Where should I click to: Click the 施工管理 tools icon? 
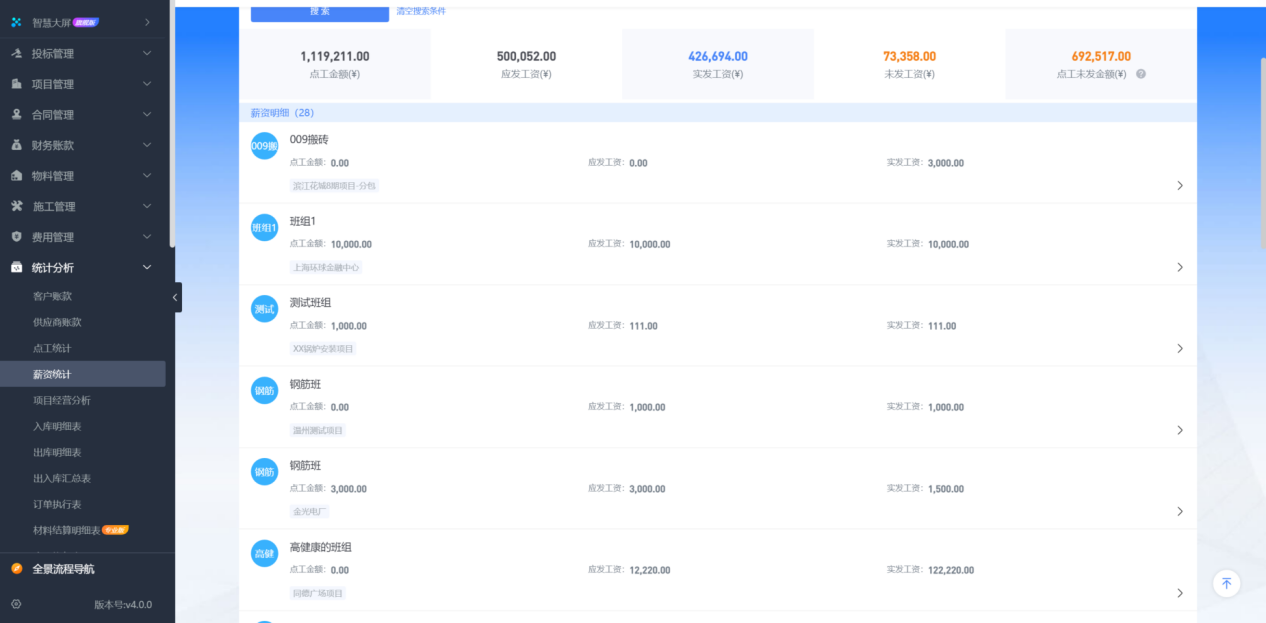tap(16, 207)
